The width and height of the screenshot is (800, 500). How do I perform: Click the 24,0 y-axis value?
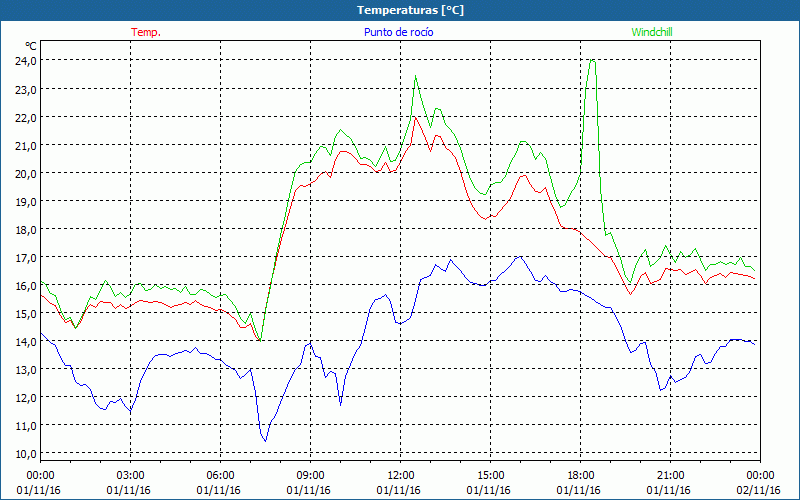point(27,61)
